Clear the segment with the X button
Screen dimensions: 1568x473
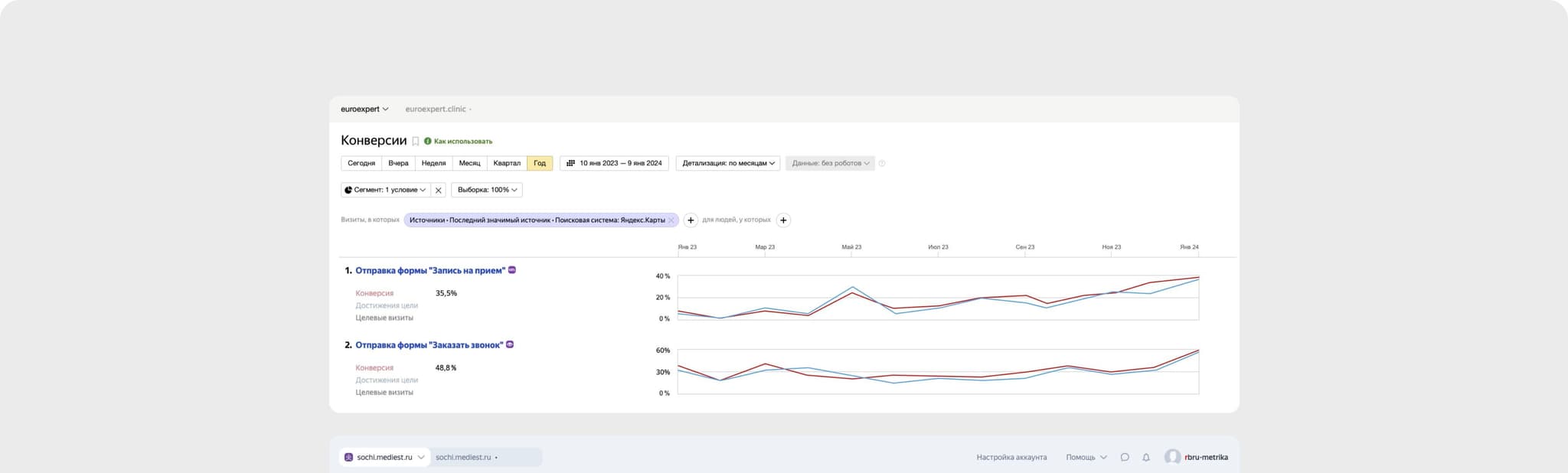click(439, 190)
